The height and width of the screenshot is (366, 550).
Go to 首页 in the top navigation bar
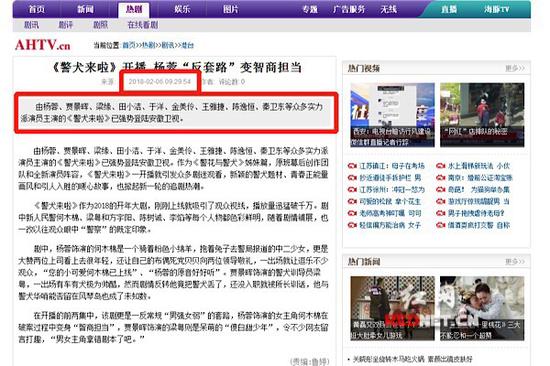[36, 9]
